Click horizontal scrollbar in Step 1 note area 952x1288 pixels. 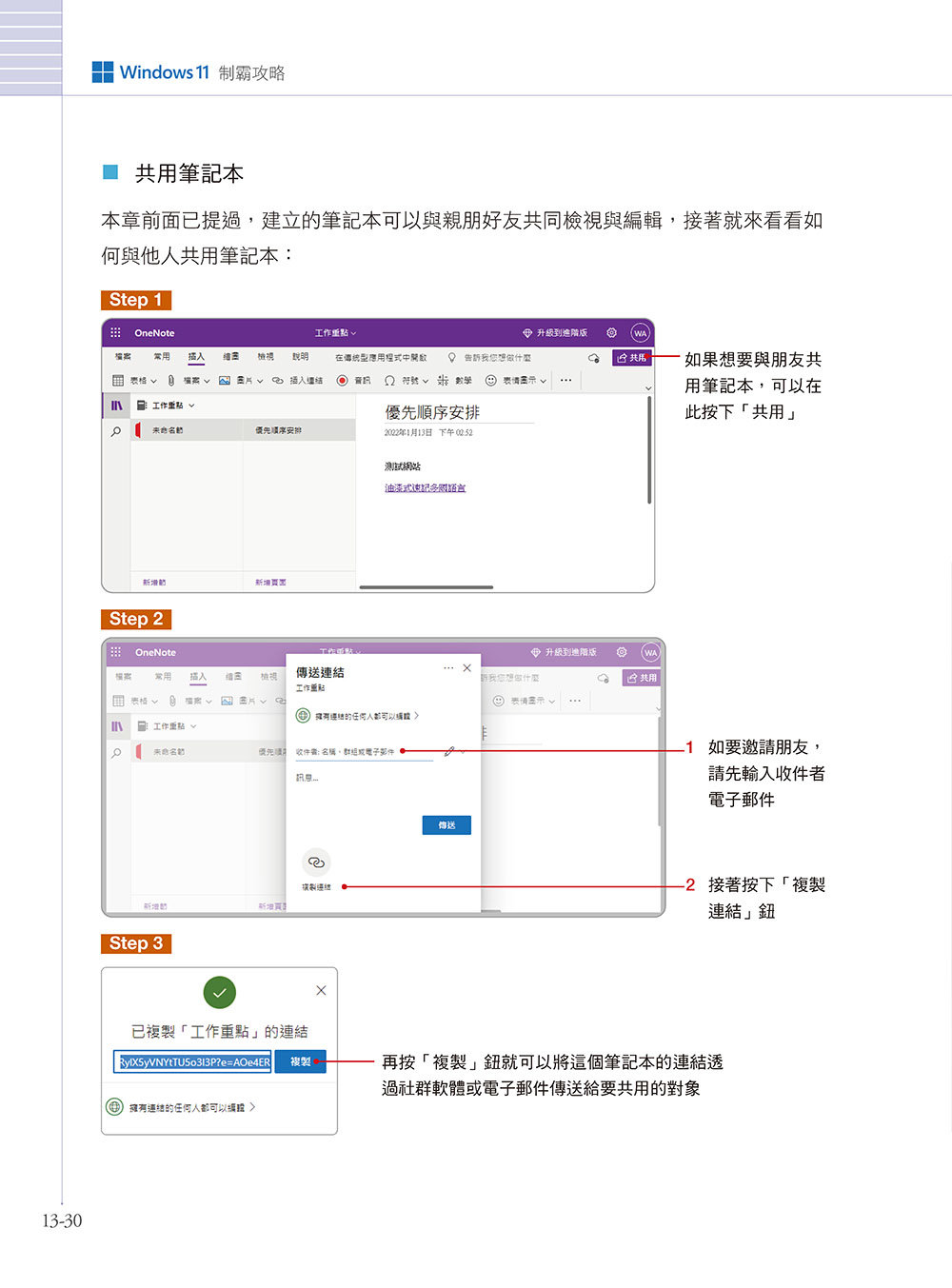(x=426, y=587)
